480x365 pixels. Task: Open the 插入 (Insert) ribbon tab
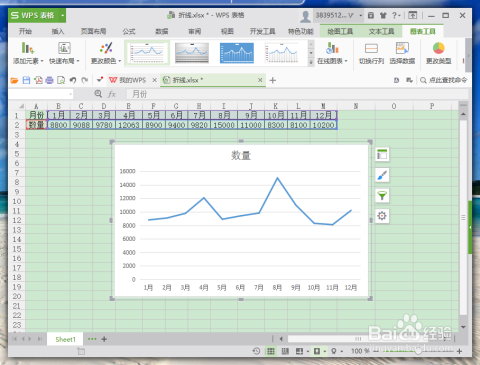(58, 31)
